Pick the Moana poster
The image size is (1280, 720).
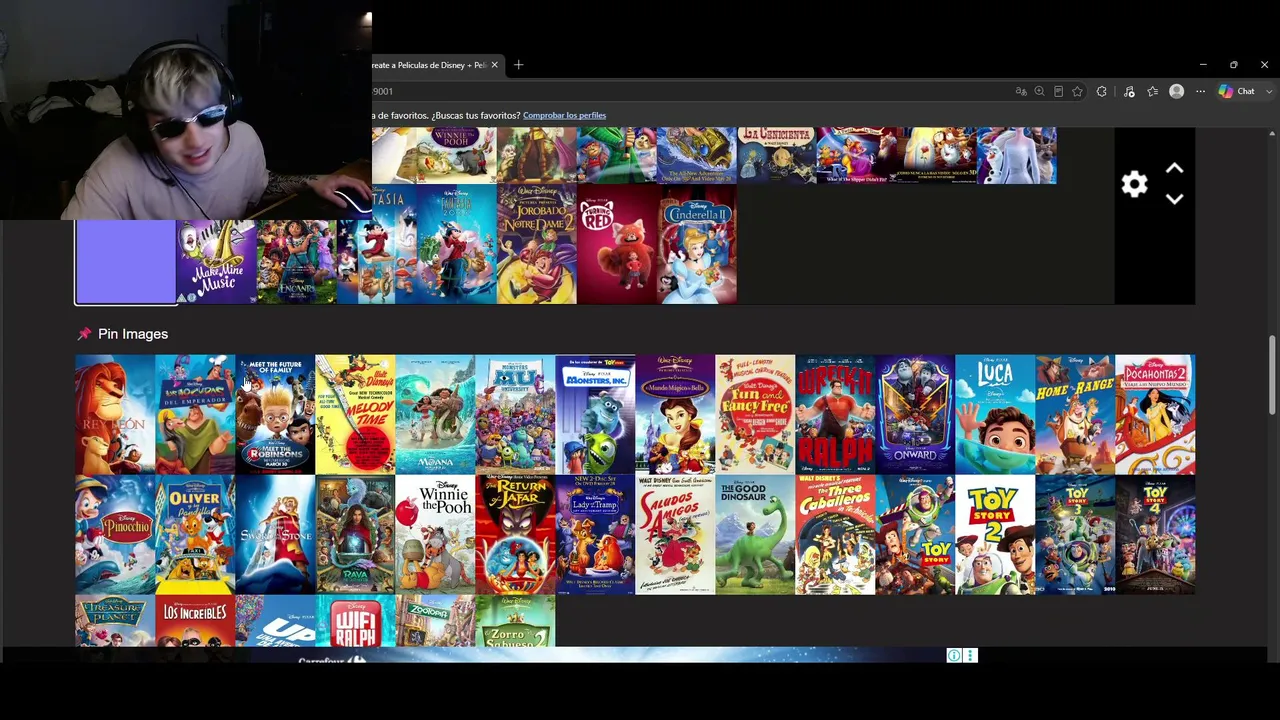[x=435, y=415]
